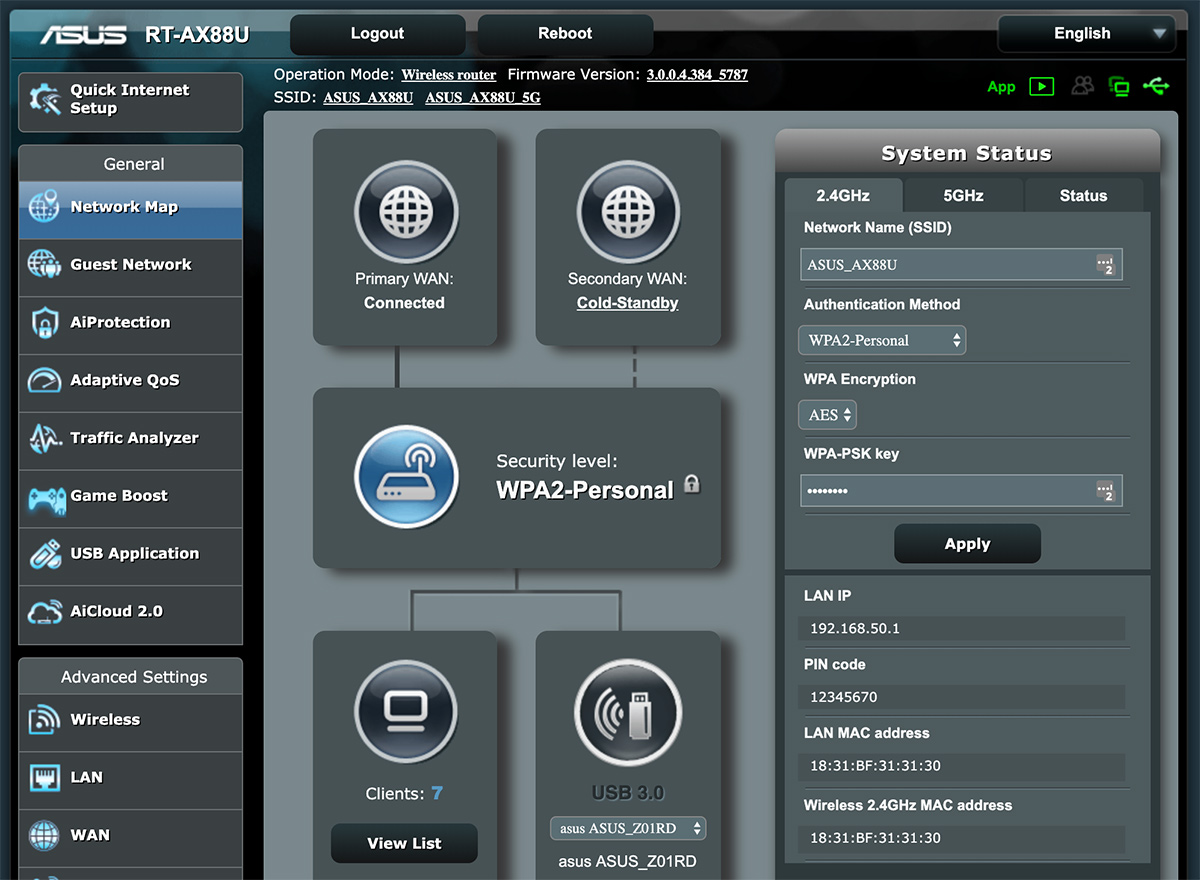This screenshot has height=880, width=1200.
Task: Switch to the 5GHz tab
Action: (x=963, y=196)
